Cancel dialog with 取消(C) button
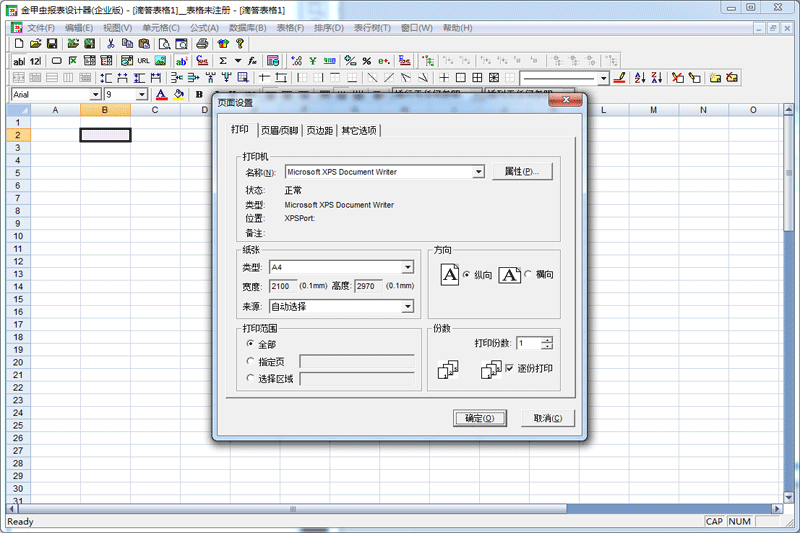This screenshot has width=800, height=533. tap(548, 418)
